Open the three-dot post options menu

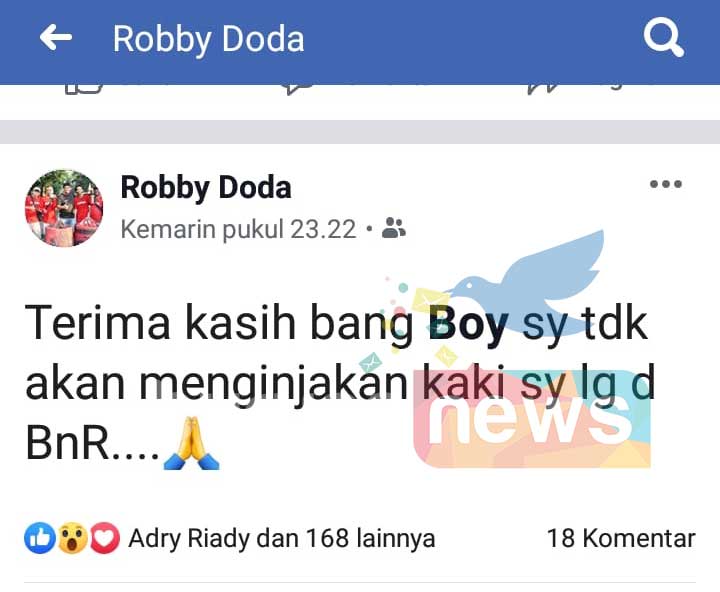click(665, 184)
